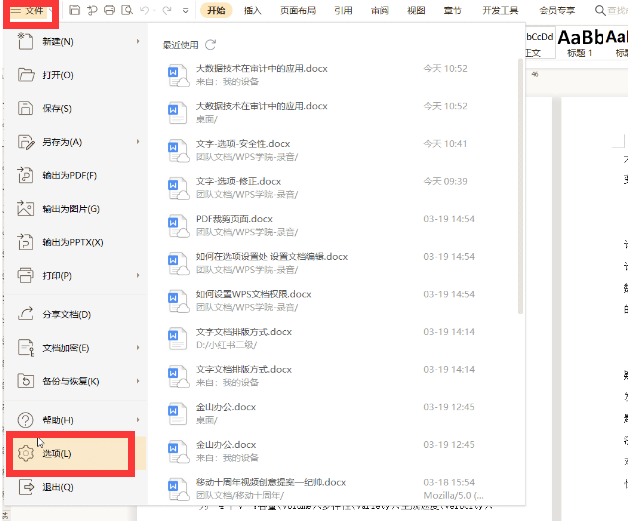Open recent file PDF裁剪页面.docx
Viewport: 628px width, 521px height.
pos(234,218)
